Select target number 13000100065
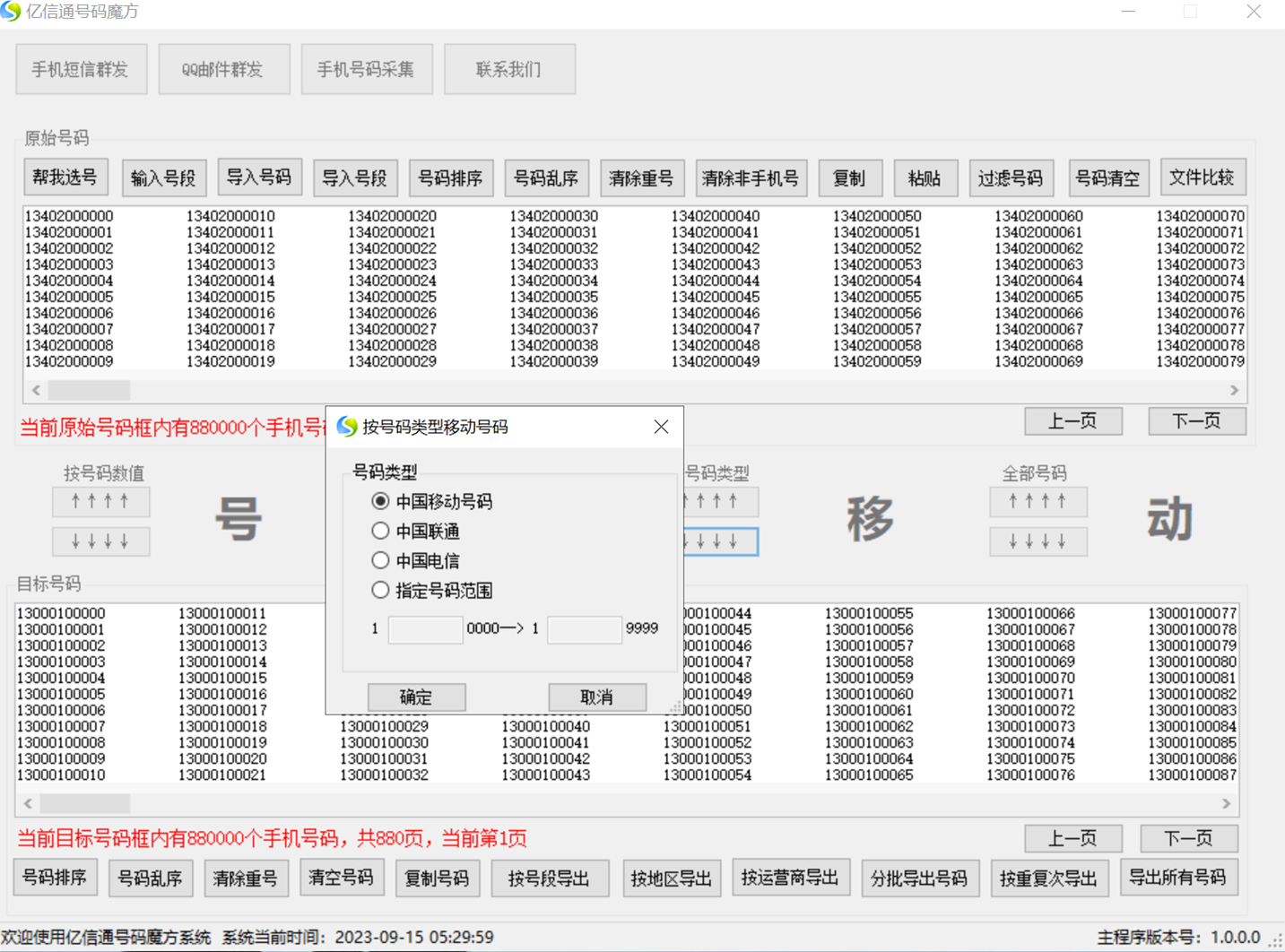Screen dimensions: 1285x952 point(869,775)
